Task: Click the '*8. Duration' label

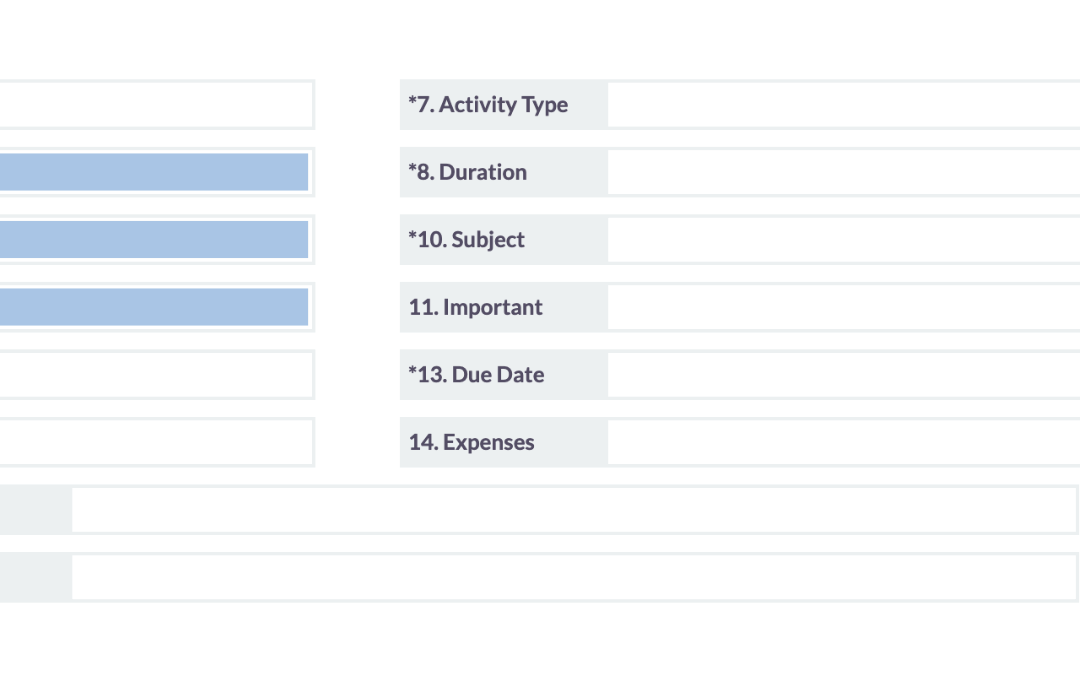Action: 467,172
